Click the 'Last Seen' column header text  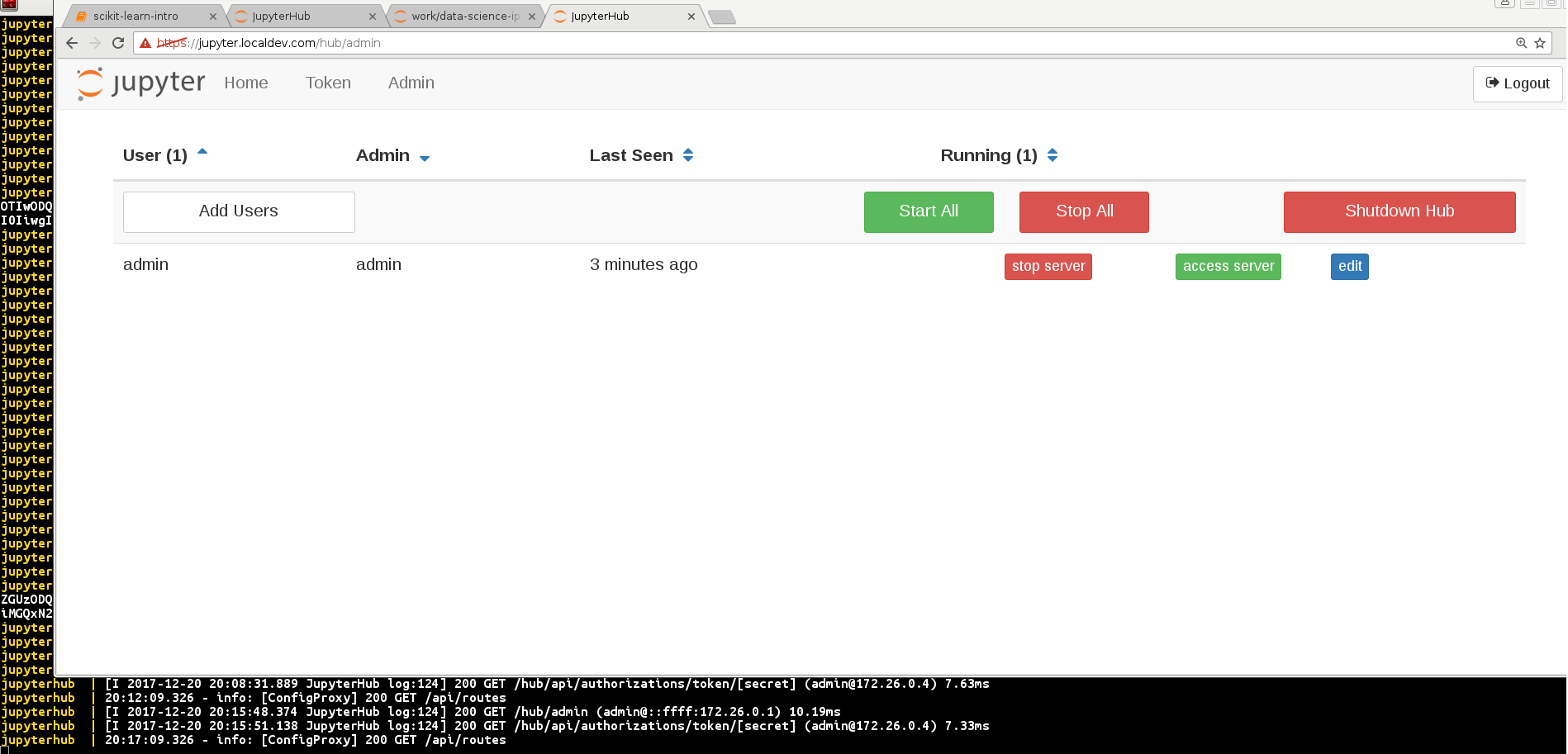631,155
